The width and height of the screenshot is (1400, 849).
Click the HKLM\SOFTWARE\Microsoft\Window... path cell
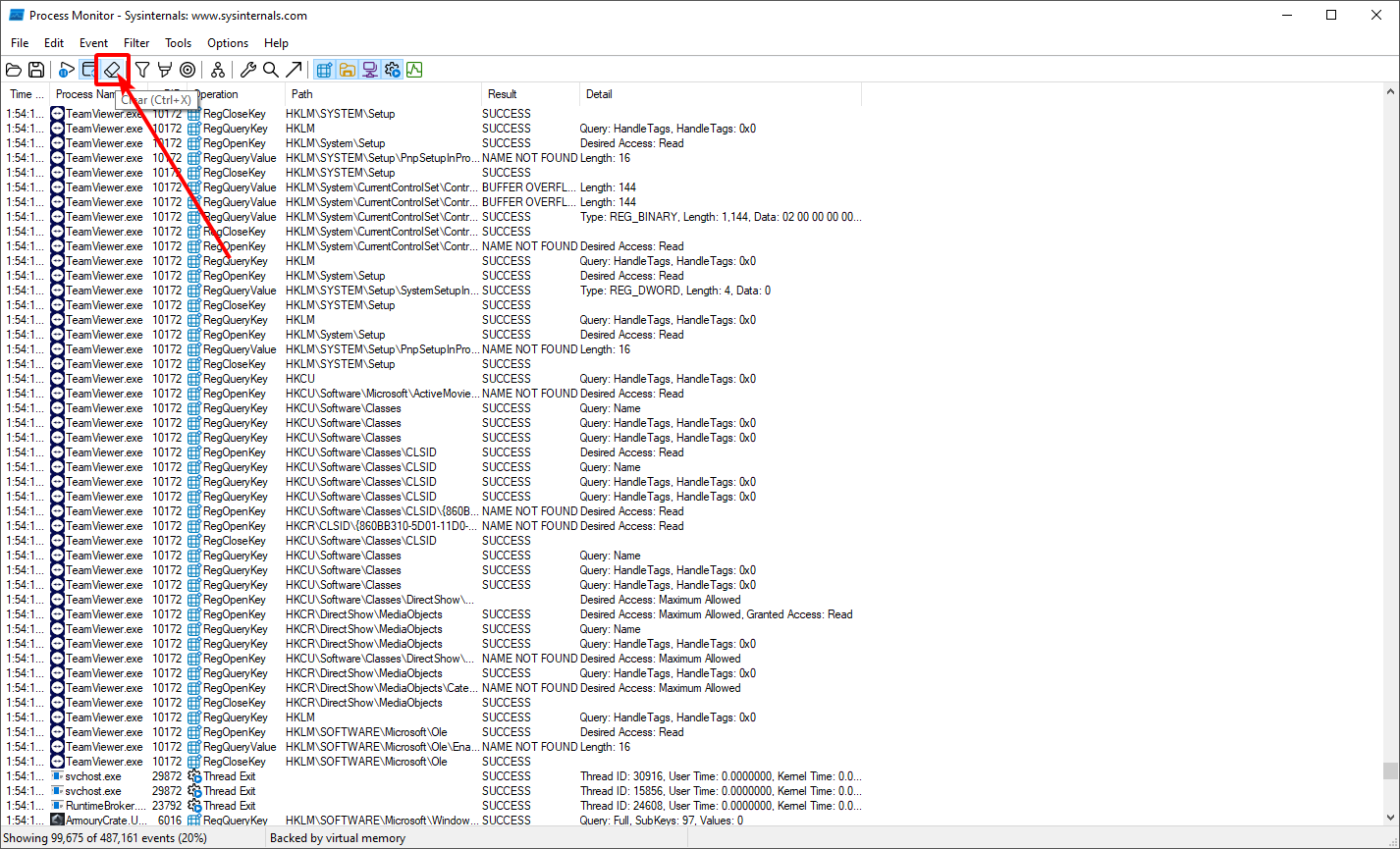point(382,821)
